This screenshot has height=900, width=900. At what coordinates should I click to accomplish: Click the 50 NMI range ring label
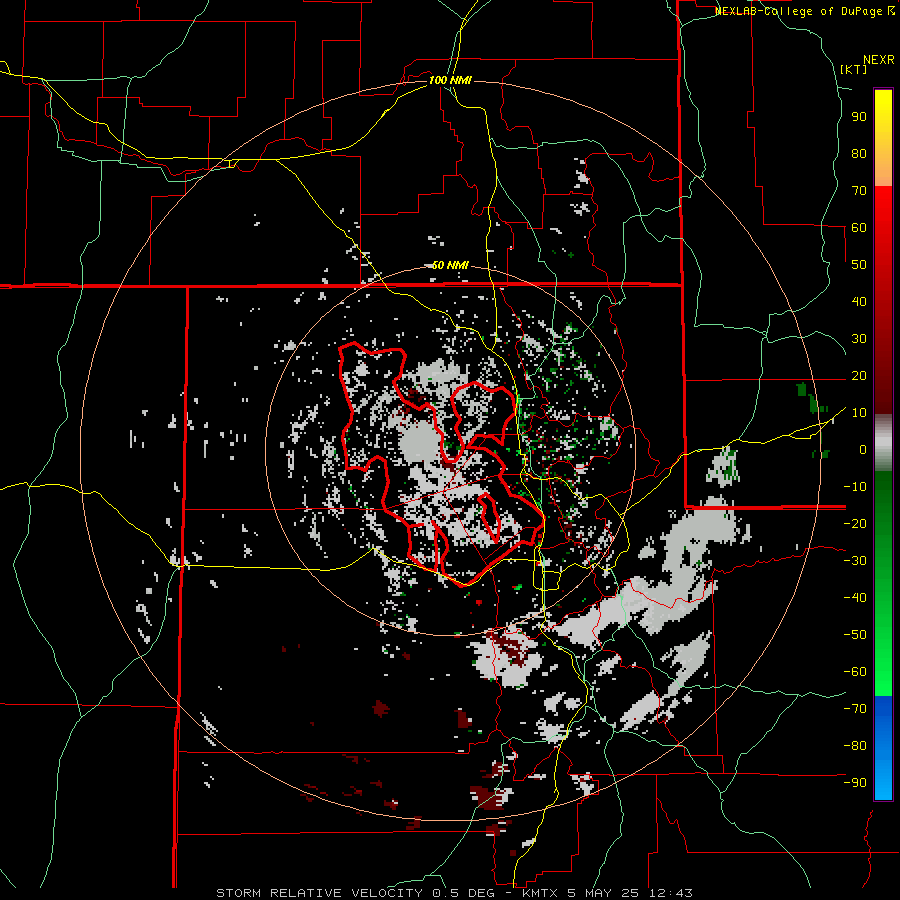click(450, 265)
